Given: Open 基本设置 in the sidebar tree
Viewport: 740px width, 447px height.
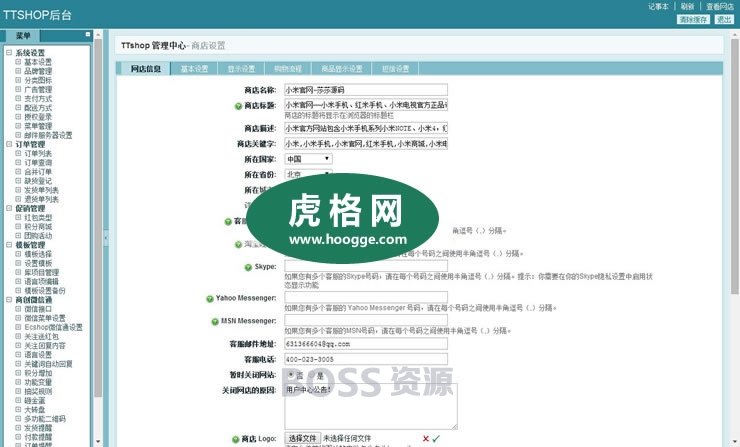Looking at the screenshot, I should 38,62.
